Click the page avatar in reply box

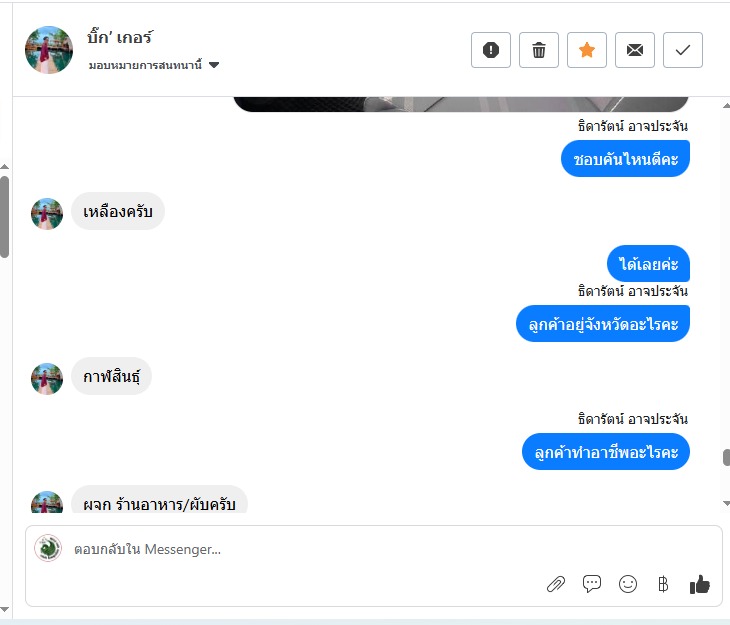tap(48, 548)
